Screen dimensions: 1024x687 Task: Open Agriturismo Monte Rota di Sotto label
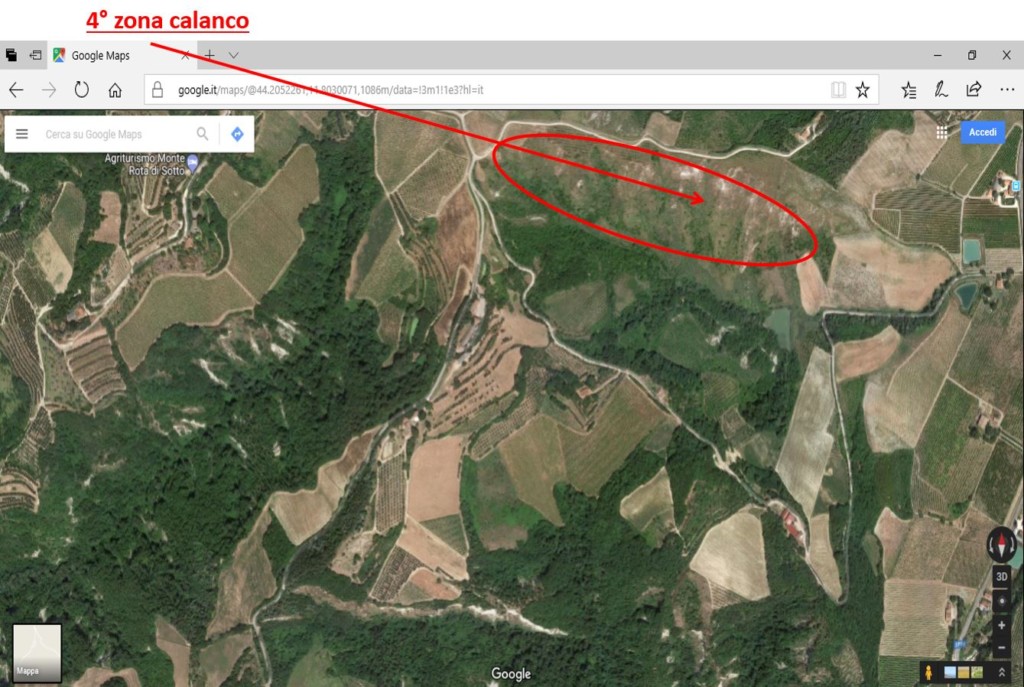(x=145, y=164)
